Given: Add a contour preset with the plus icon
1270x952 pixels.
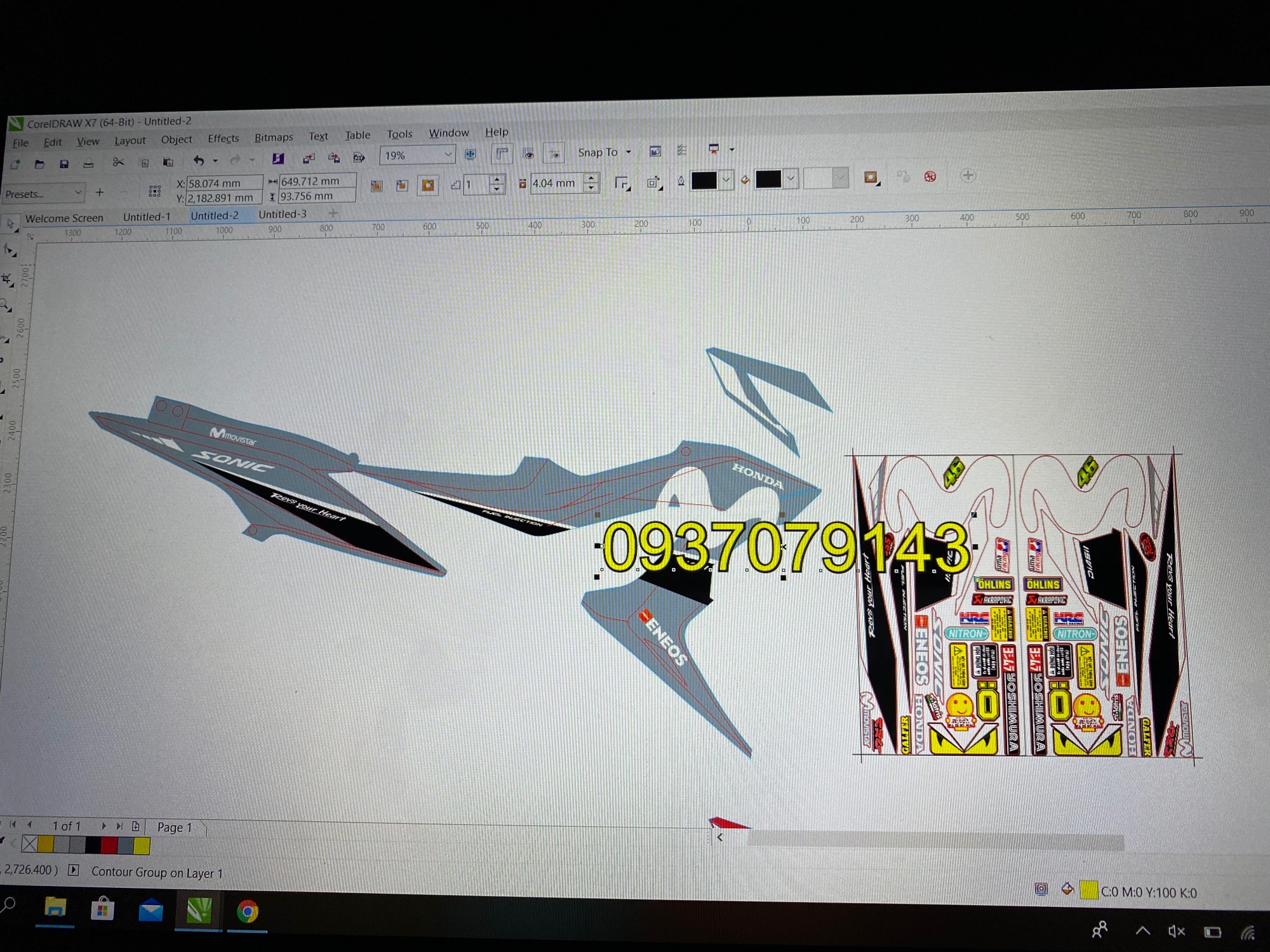Looking at the screenshot, I should pyautogui.click(x=100, y=192).
